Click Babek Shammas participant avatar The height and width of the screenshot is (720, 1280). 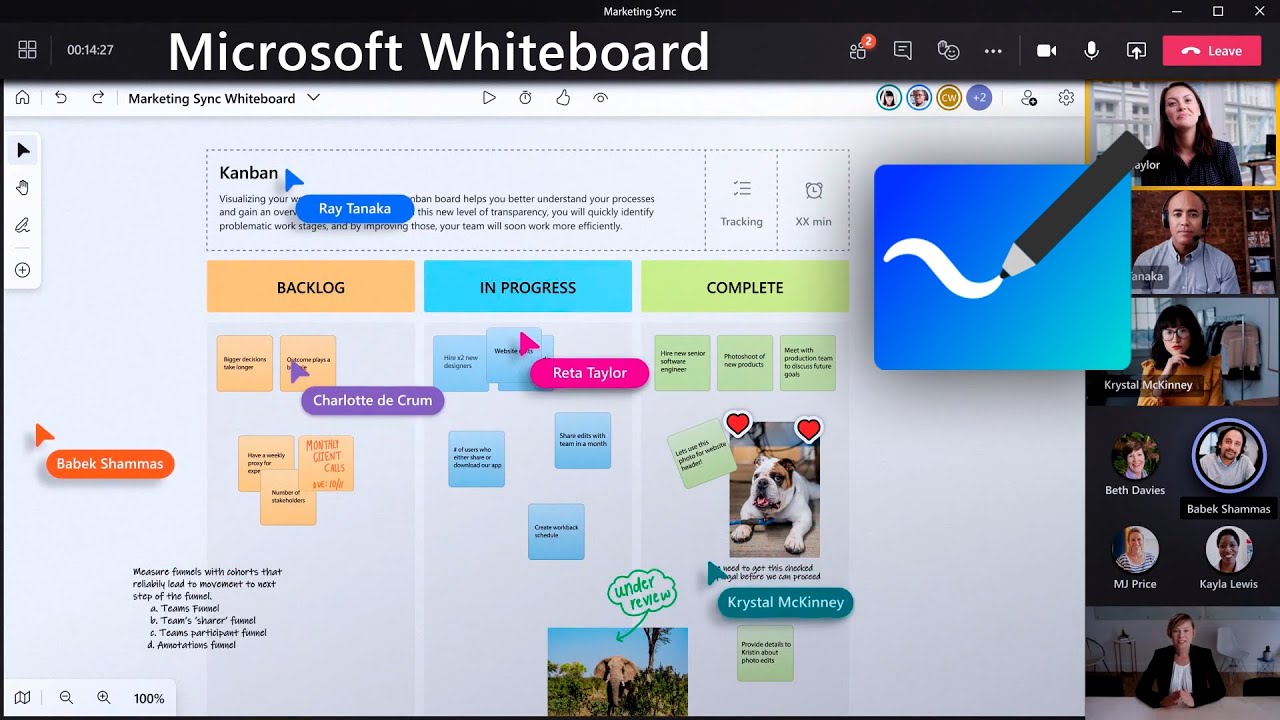[x=1229, y=456]
